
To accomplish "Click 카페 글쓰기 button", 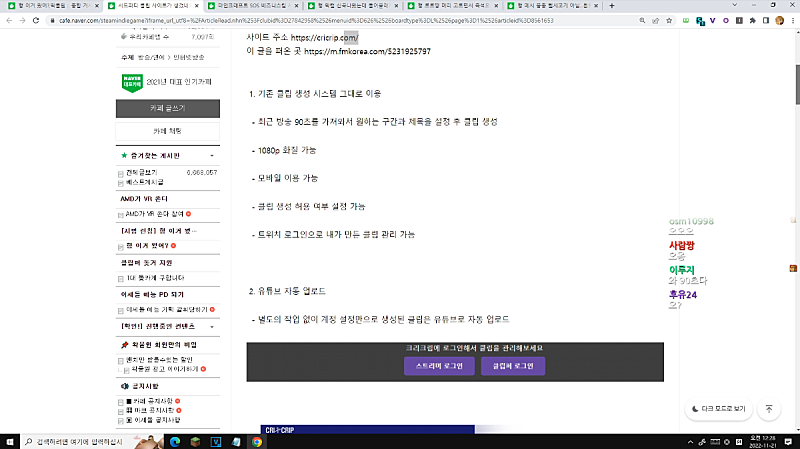I will point(168,108).
